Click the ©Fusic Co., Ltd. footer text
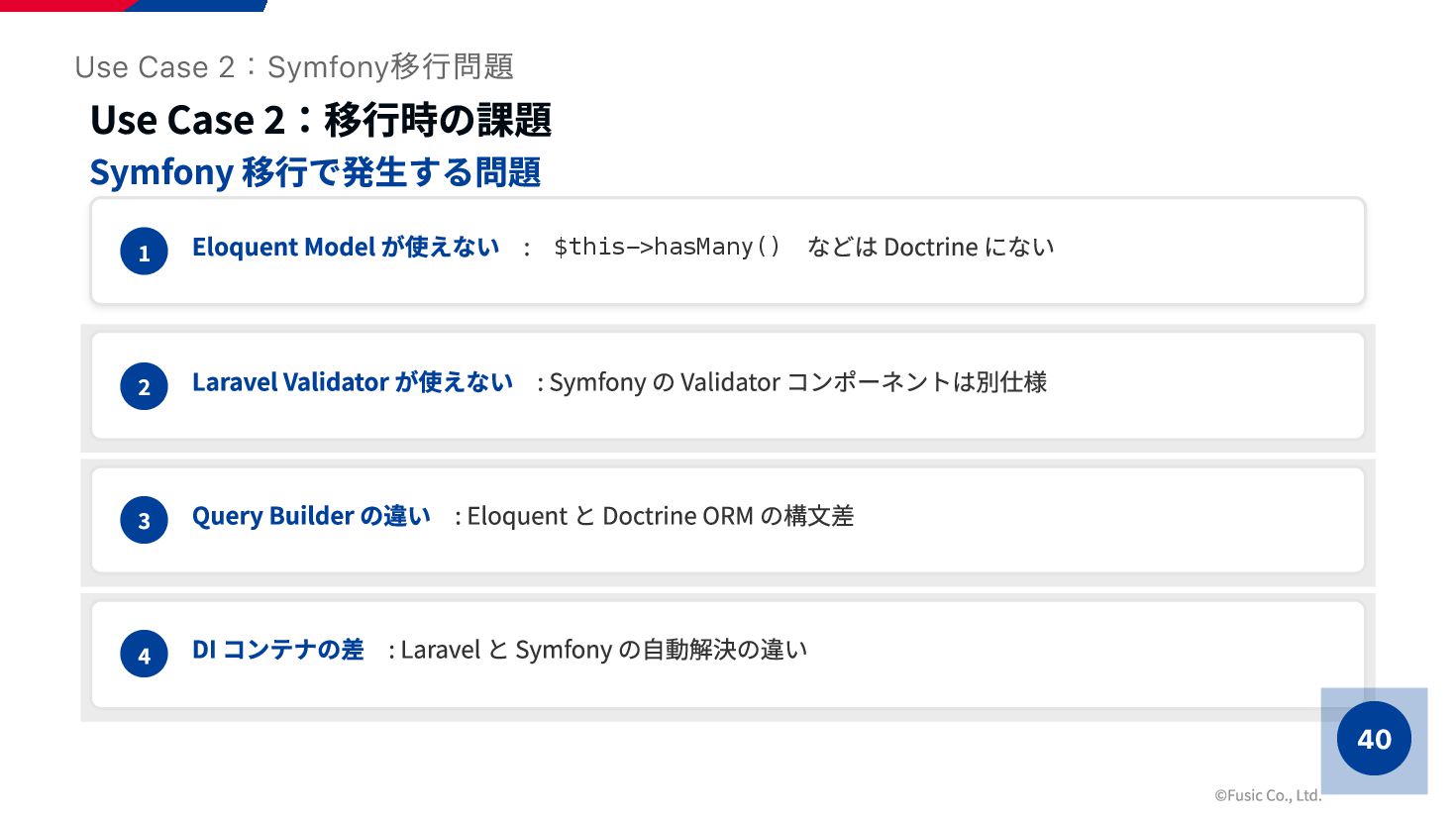This screenshot has width=1456, height=820. (x=1268, y=795)
